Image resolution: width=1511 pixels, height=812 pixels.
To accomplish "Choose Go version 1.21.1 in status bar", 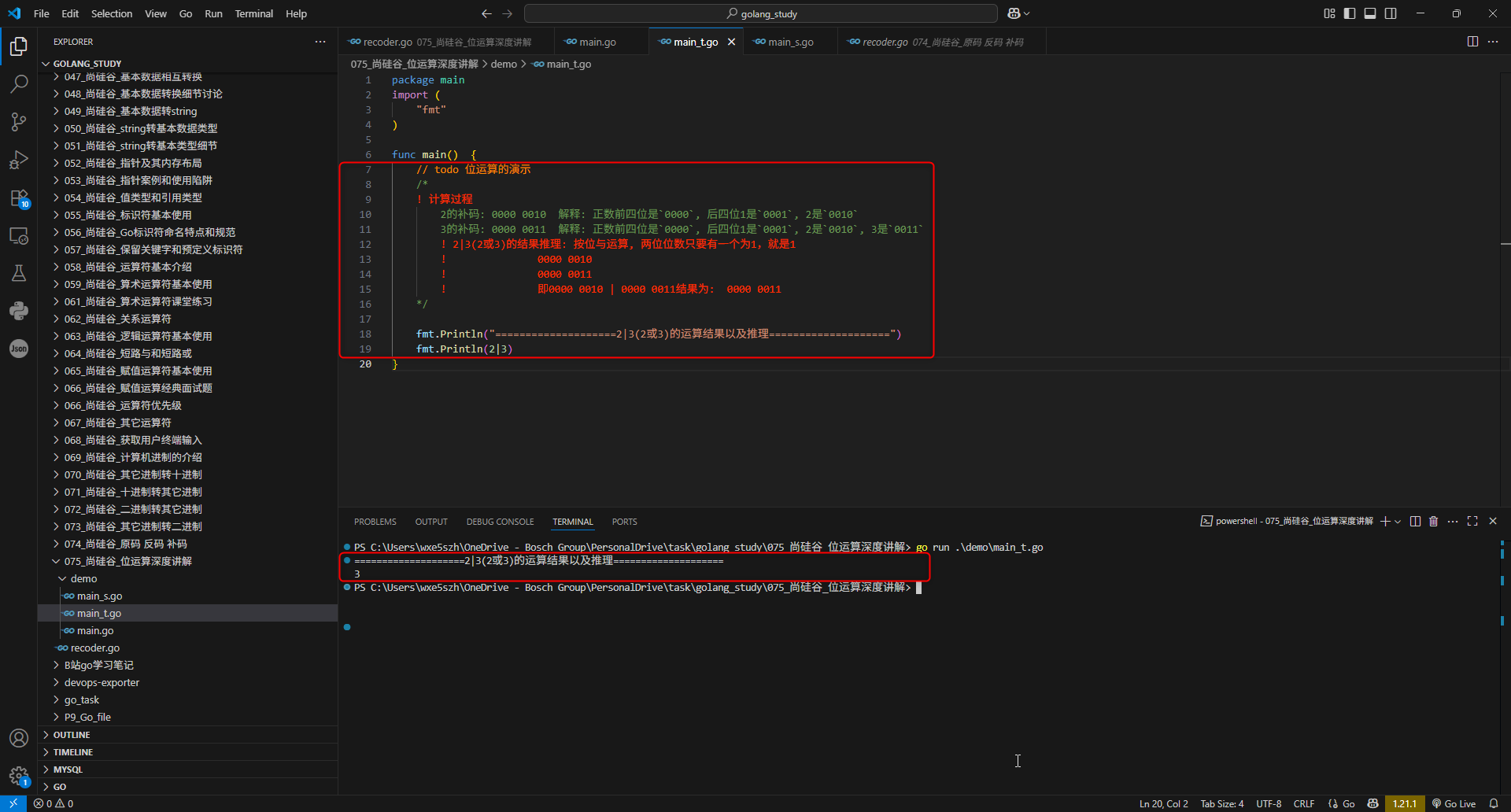I will point(1405,803).
